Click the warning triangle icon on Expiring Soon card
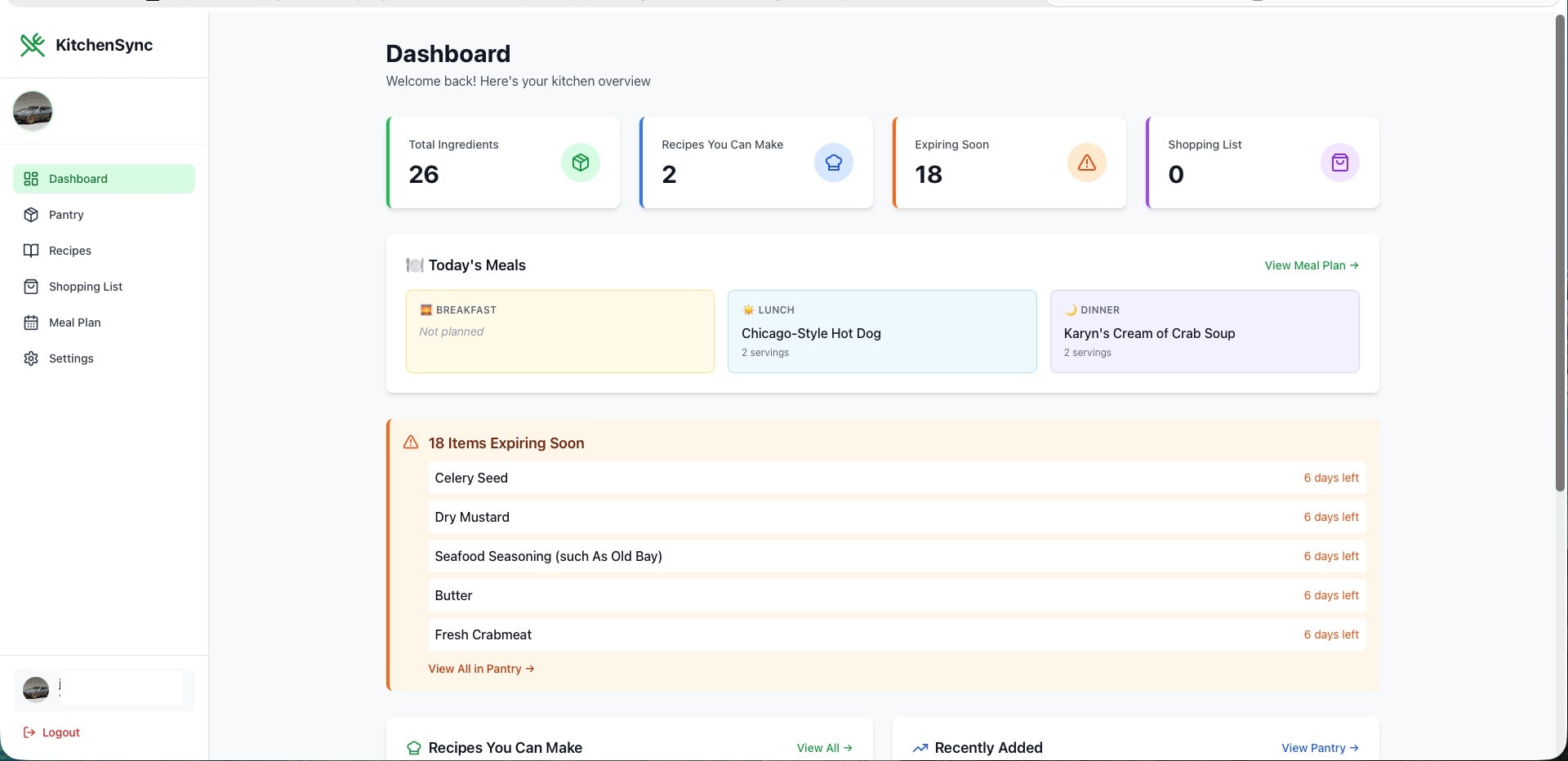1568x761 pixels. (1087, 162)
